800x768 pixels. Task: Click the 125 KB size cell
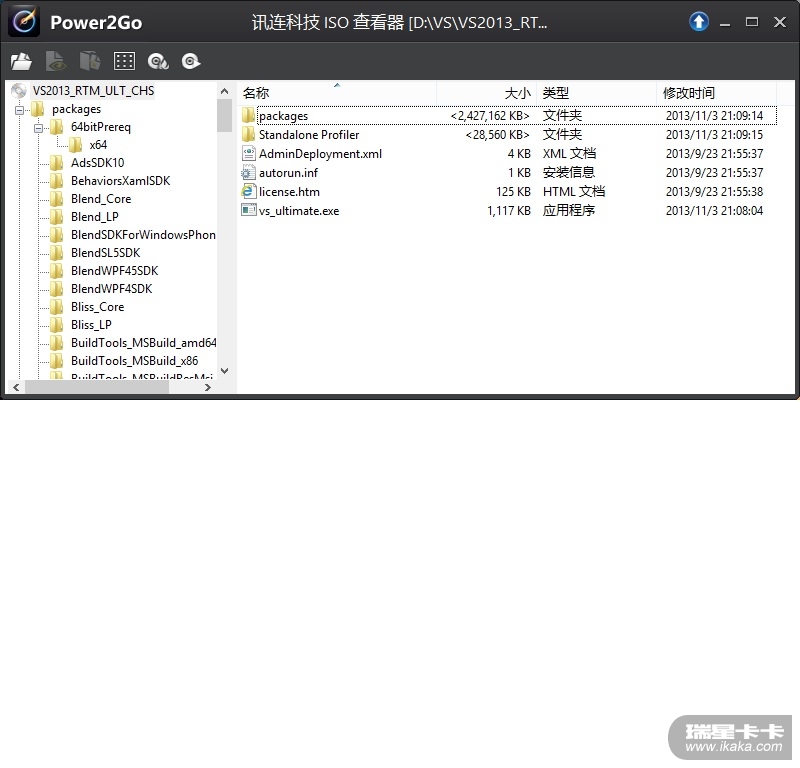pyautogui.click(x=513, y=192)
